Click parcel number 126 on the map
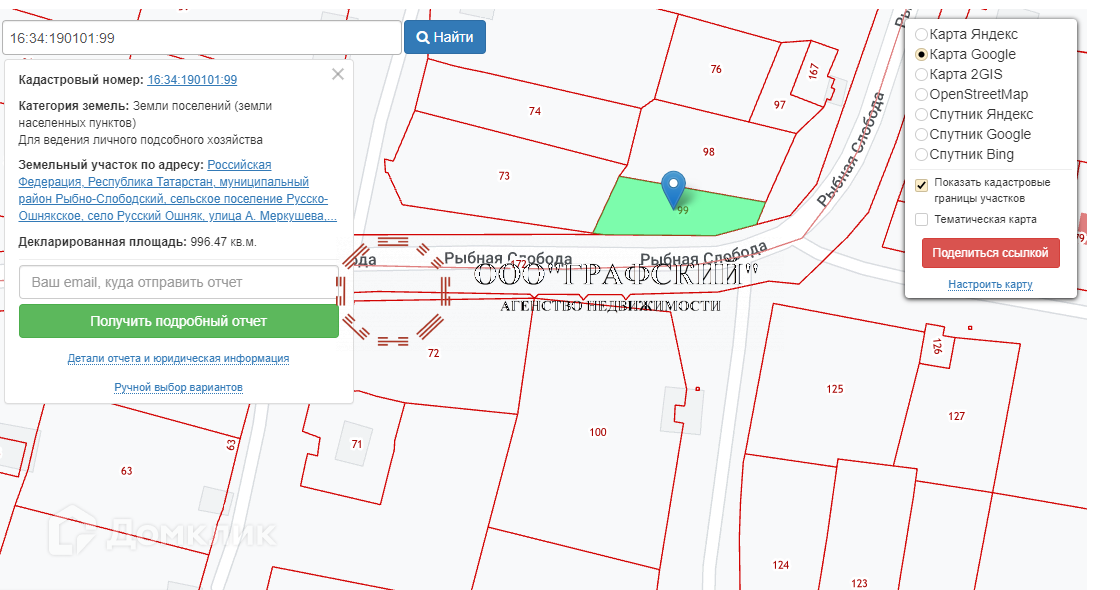The height and width of the screenshot is (590, 1120). (x=937, y=346)
